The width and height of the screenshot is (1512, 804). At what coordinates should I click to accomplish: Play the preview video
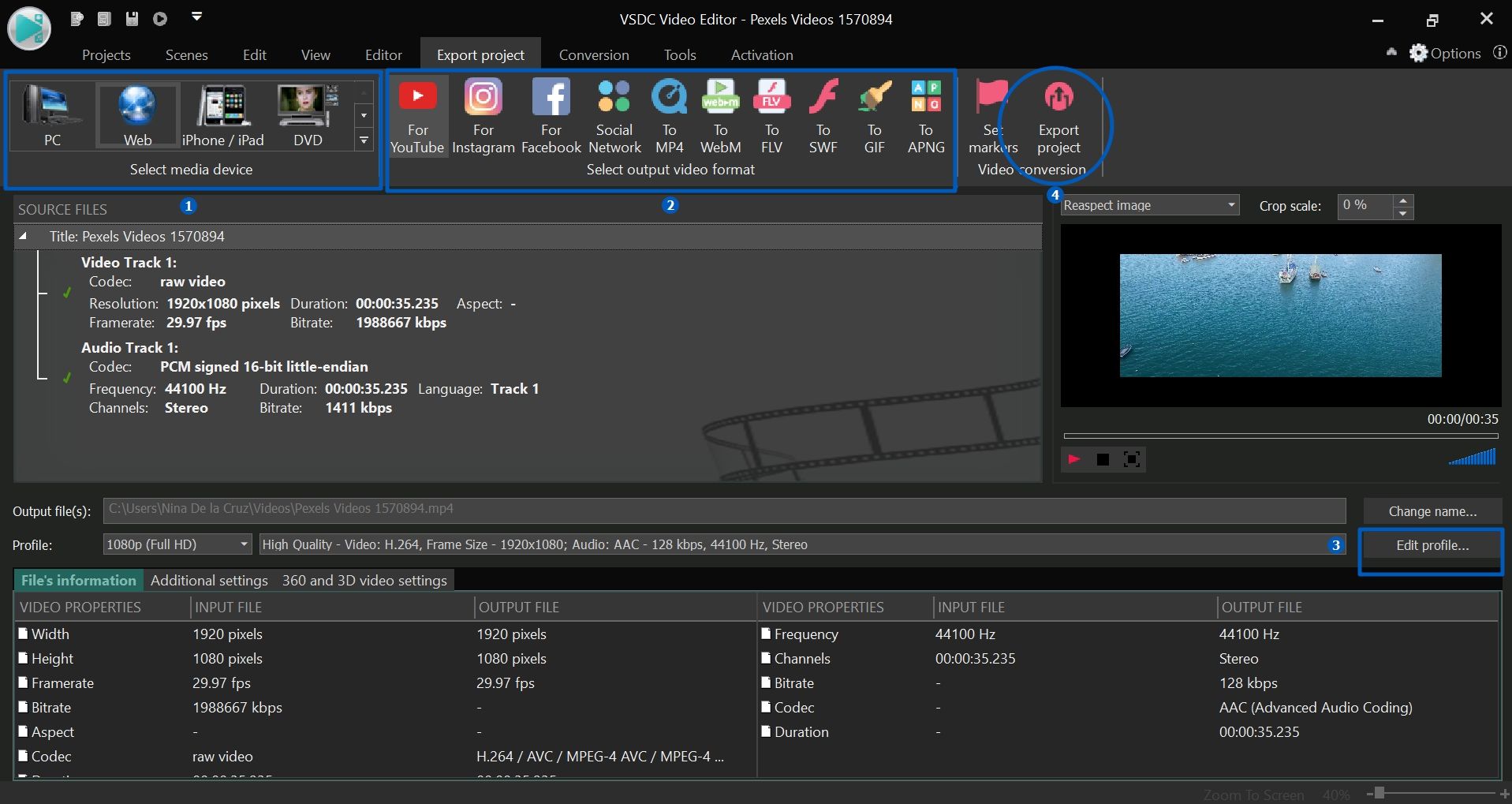[1073, 459]
